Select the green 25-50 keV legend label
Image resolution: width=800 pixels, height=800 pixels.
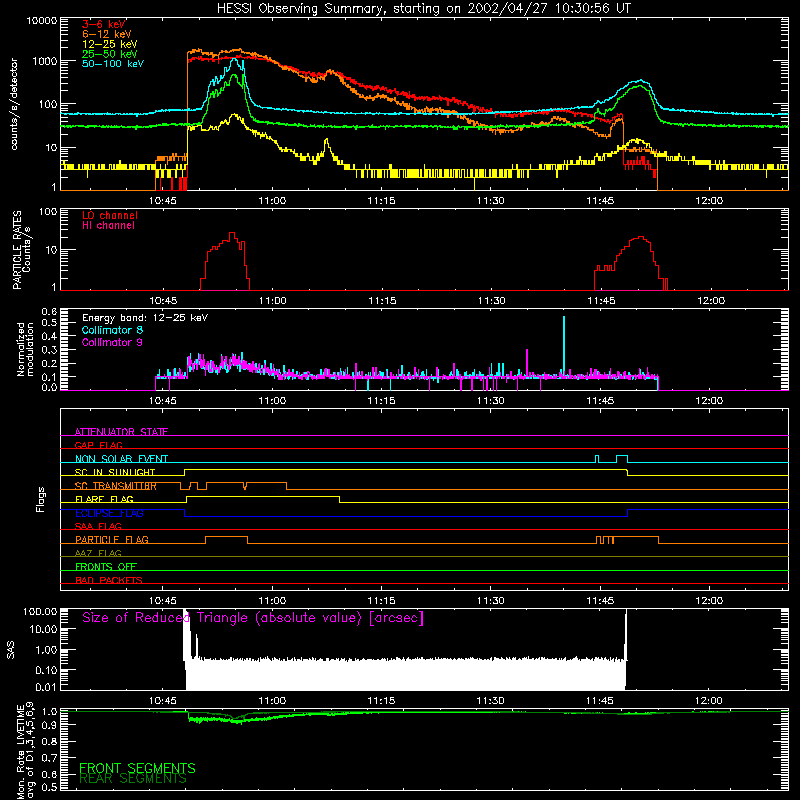pos(110,54)
